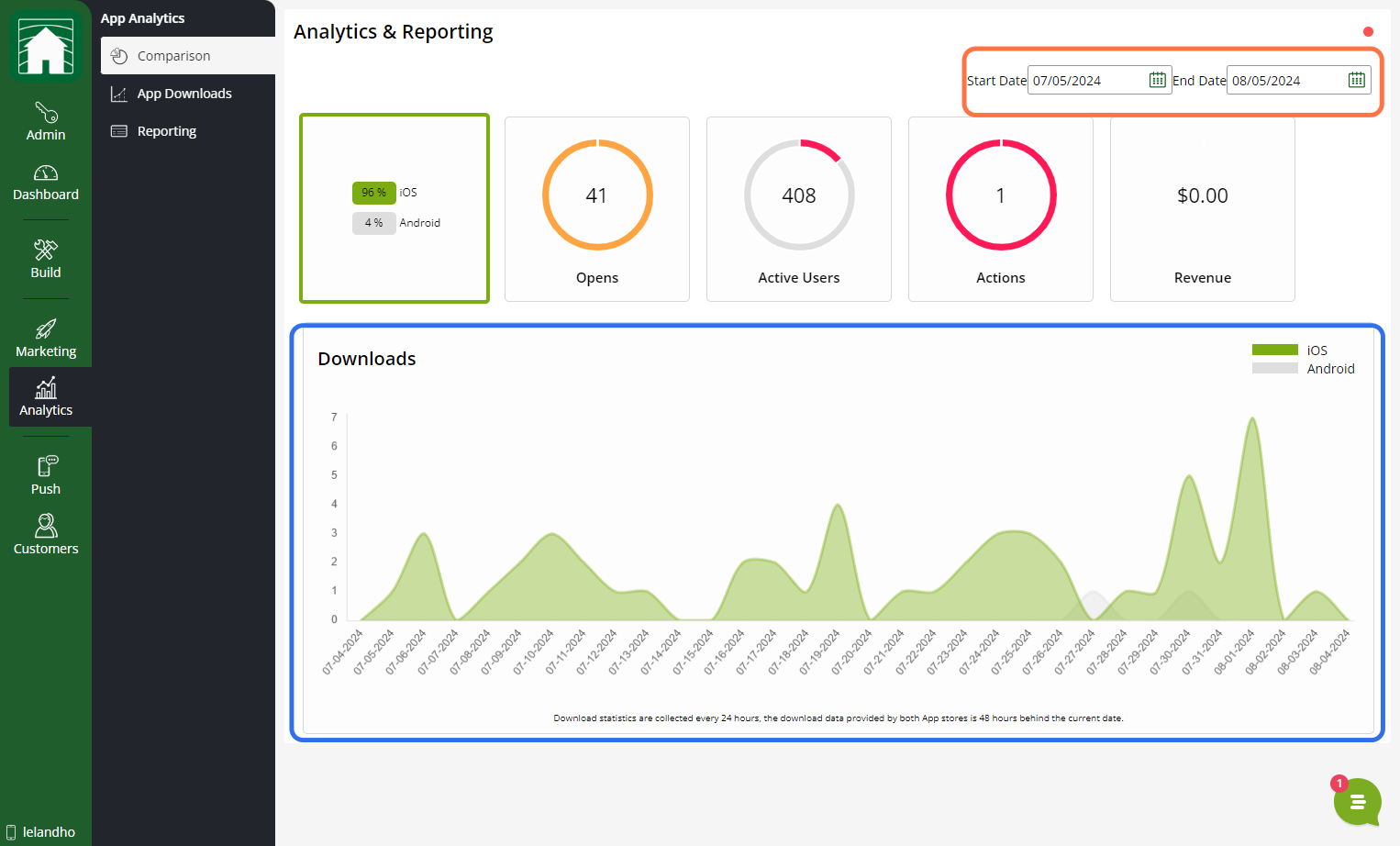Click the Reporting list icon
1400x846 pixels.
pos(119,131)
